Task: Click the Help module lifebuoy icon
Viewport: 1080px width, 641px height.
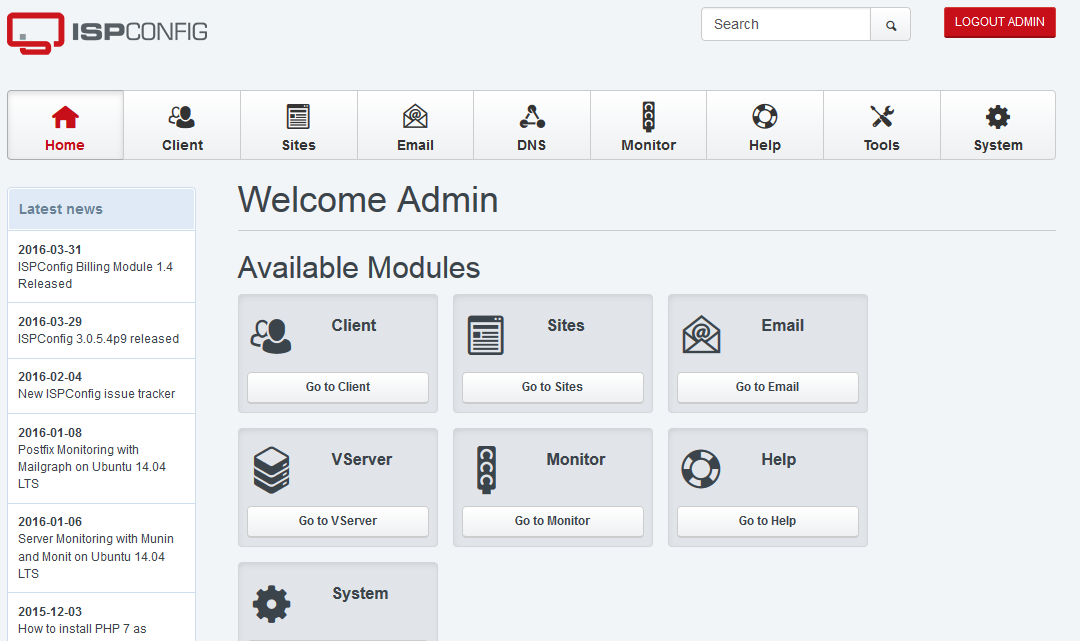Action: (x=700, y=469)
